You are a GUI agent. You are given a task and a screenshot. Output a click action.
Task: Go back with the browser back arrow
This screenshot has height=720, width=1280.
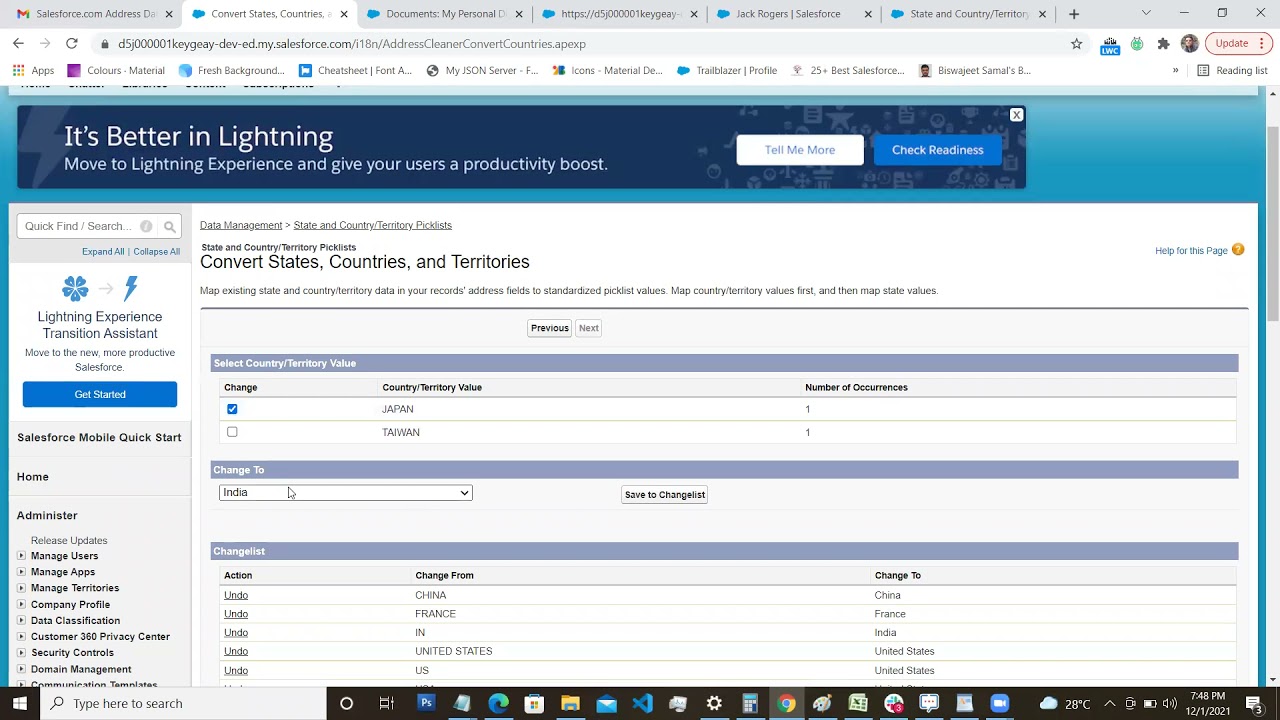[x=18, y=43]
